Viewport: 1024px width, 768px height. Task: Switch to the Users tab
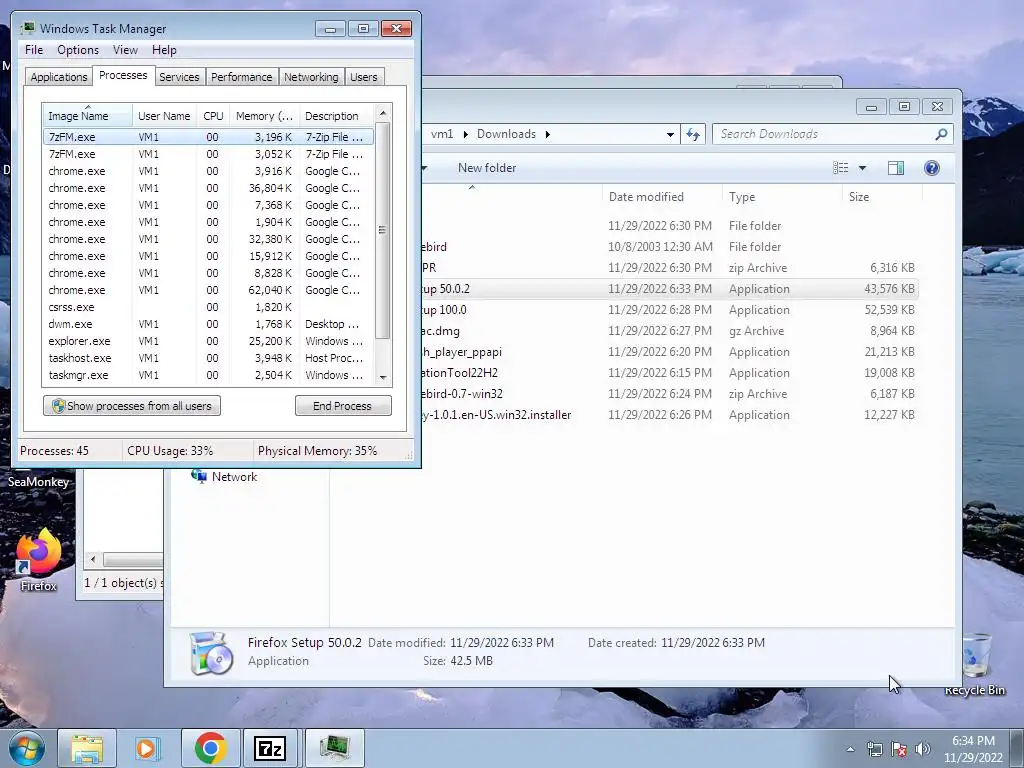[x=364, y=77]
